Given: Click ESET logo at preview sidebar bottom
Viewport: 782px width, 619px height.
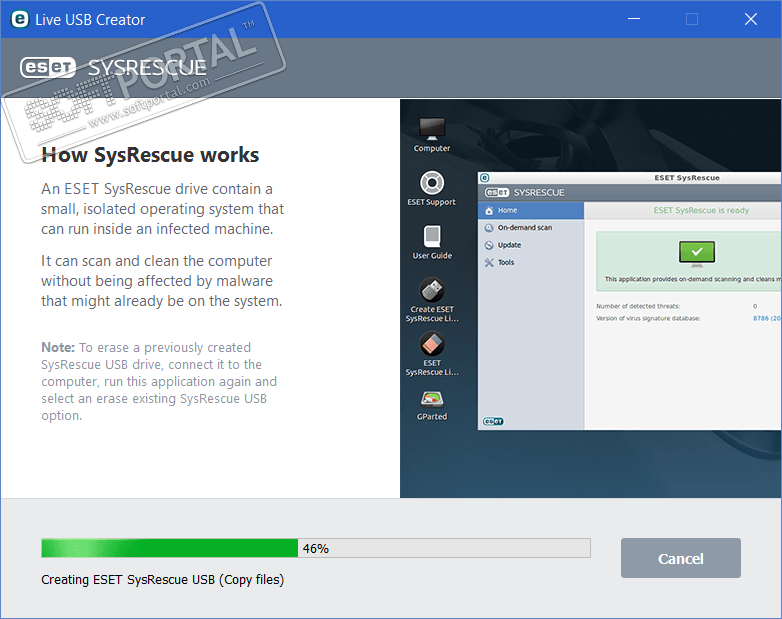Looking at the screenshot, I should pyautogui.click(x=493, y=421).
